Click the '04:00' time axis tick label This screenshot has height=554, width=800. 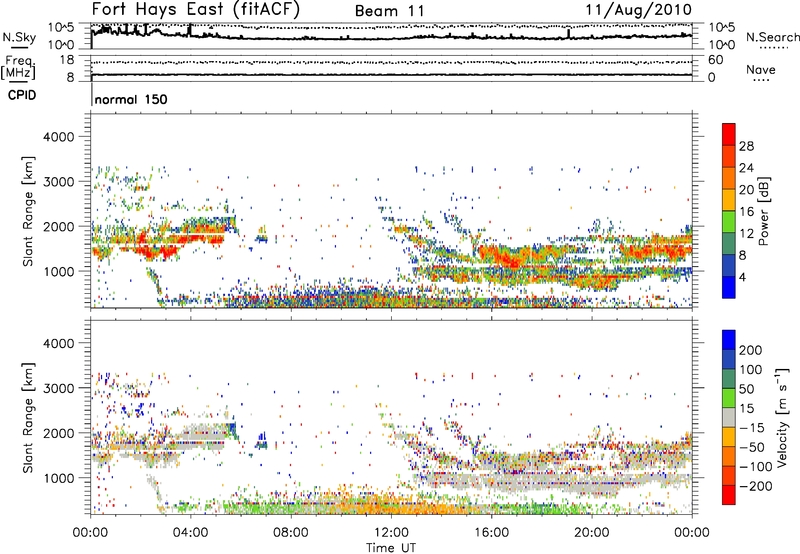[191, 533]
